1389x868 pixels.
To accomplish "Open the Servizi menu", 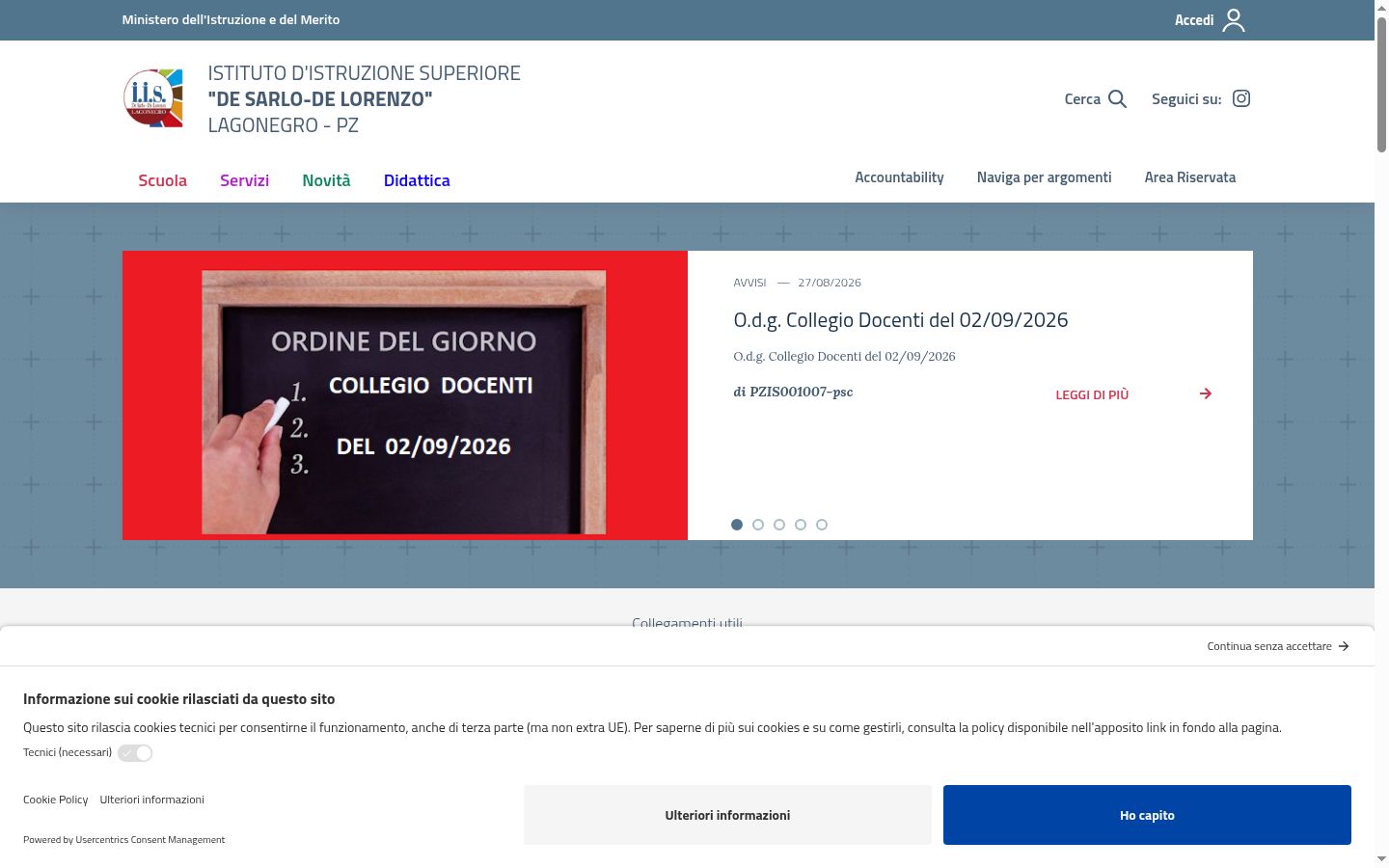I will tap(244, 180).
